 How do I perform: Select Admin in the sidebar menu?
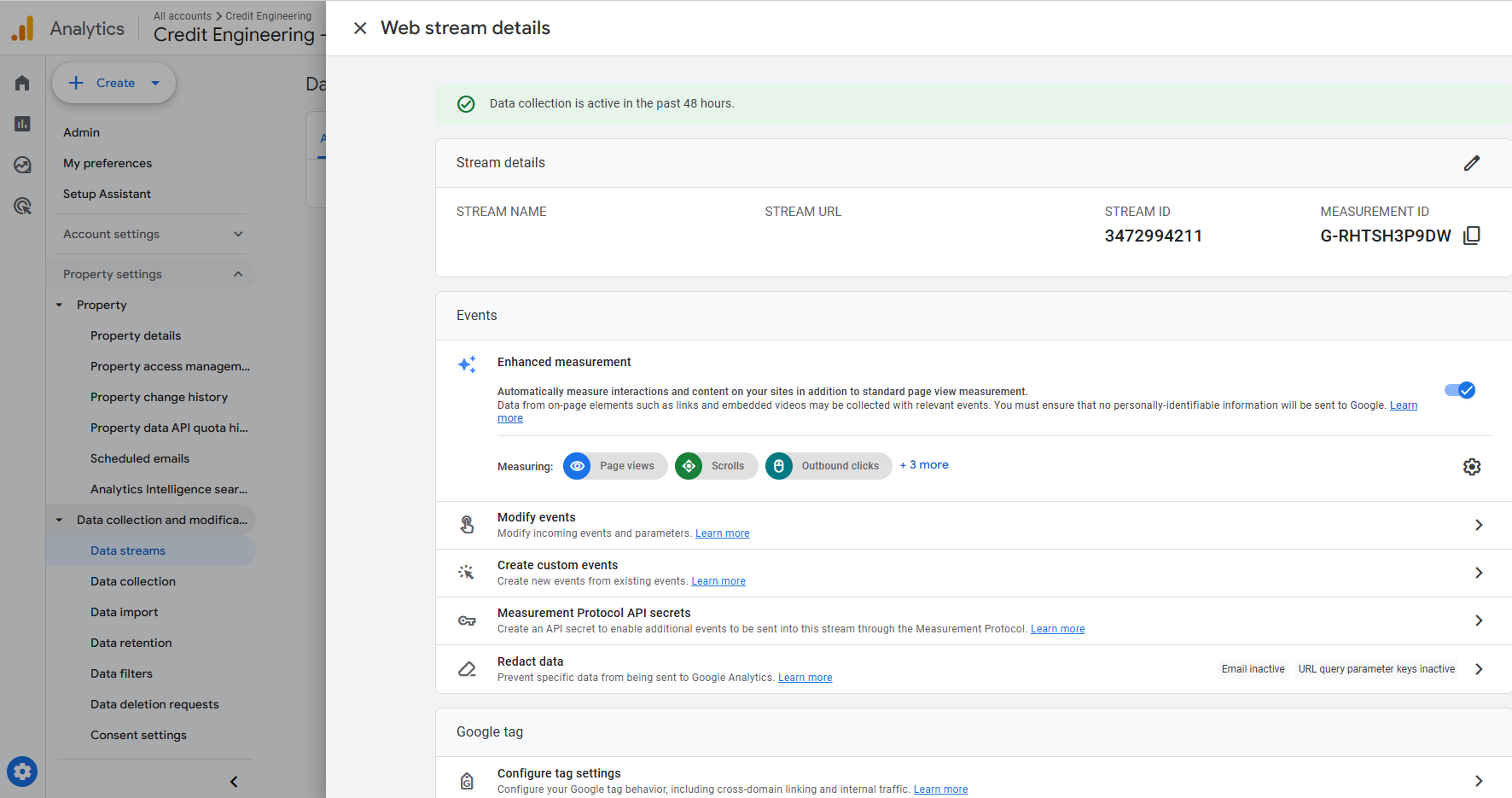coord(81,132)
